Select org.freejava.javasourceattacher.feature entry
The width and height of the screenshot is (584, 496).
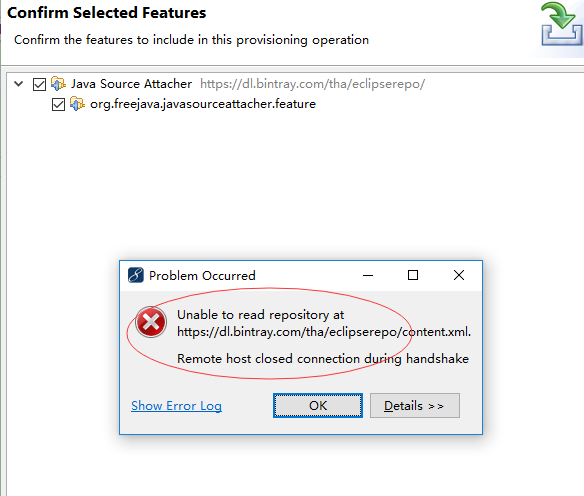tap(203, 104)
